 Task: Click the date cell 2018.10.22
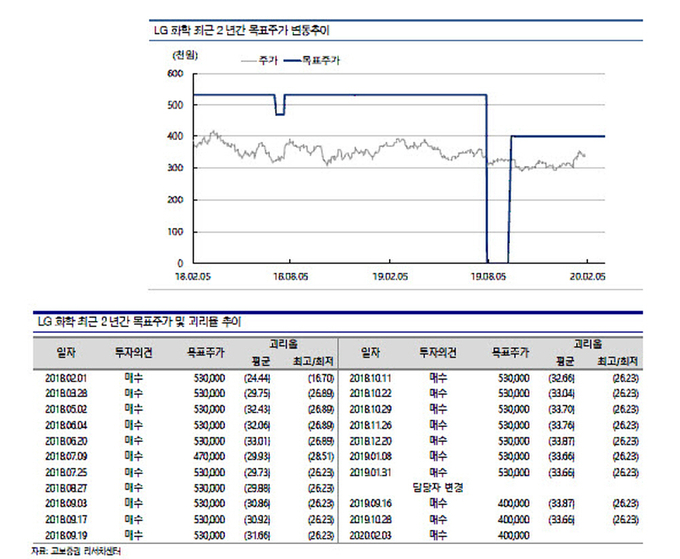click(370, 393)
